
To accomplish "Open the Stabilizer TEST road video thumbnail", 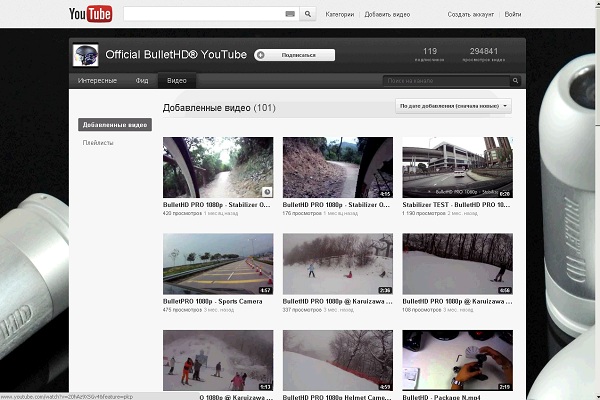I will click(458, 167).
